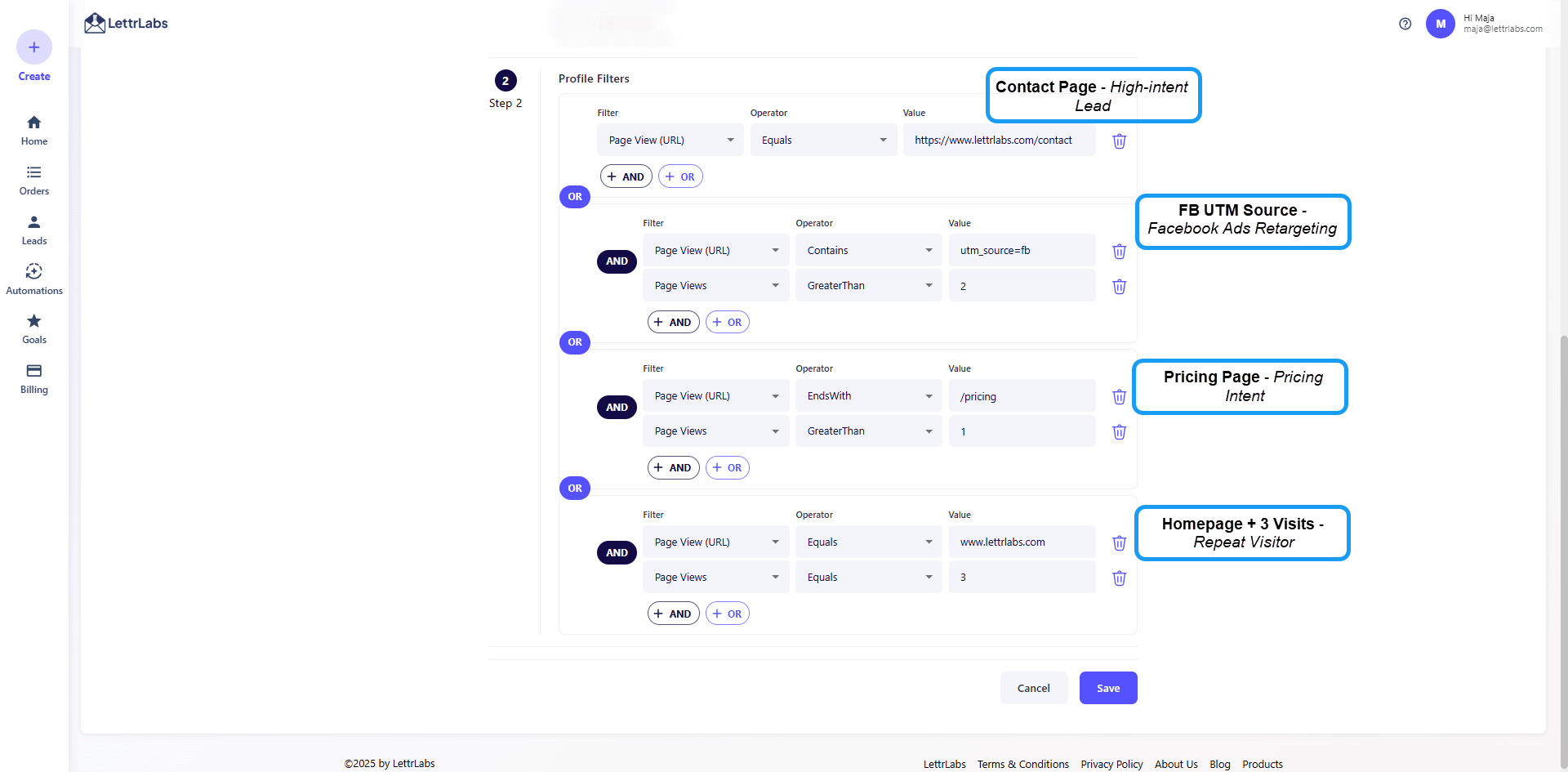Open the Maja profile avatar
Image resolution: width=1568 pixels, height=772 pixels.
tap(1441, 24)
